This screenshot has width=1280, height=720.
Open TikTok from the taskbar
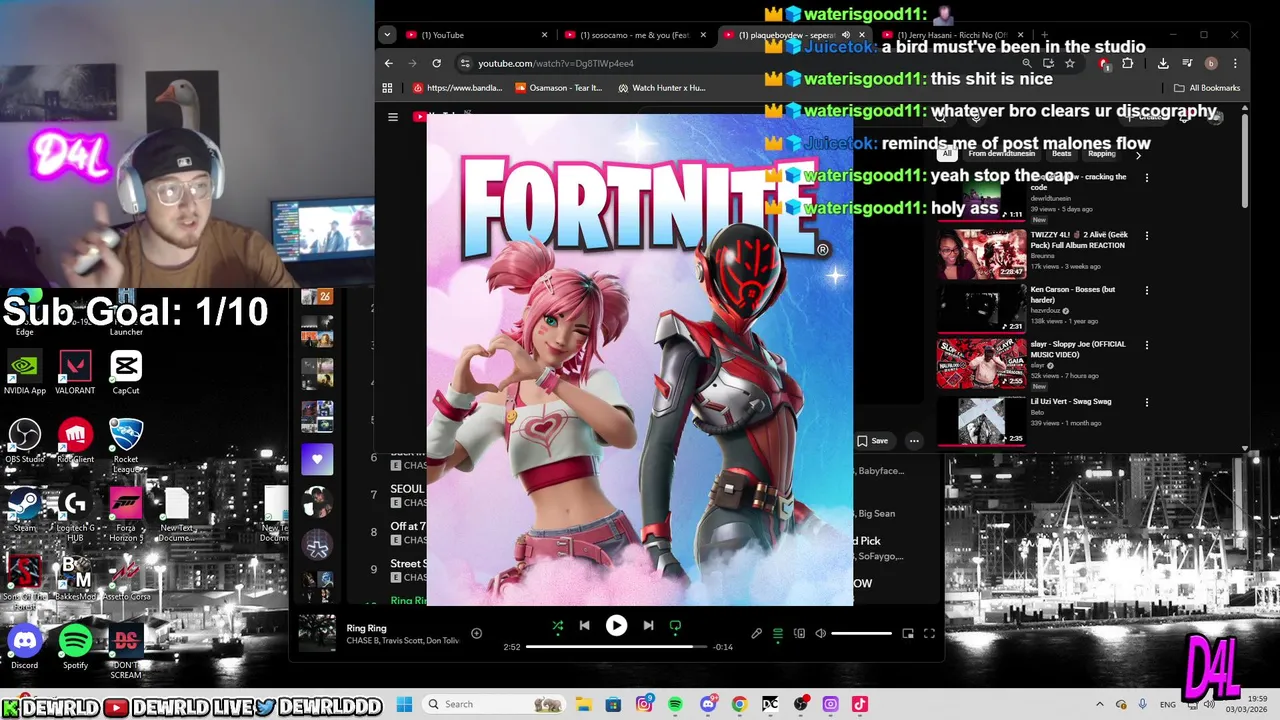coord(860,704)
